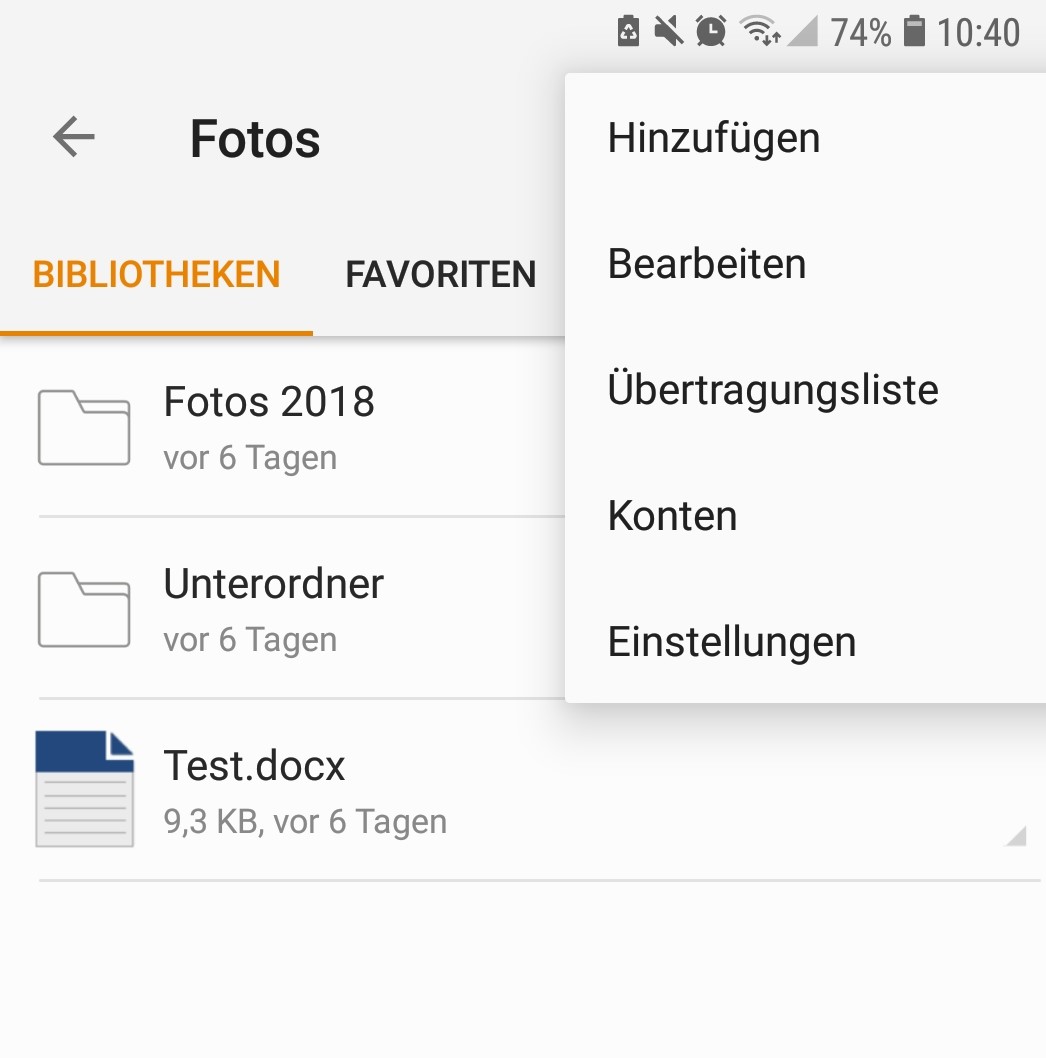Tap the Wi-Fi status icon
The width and height of the screenshot is (1046, 1058).
click(x=761, y=31)
